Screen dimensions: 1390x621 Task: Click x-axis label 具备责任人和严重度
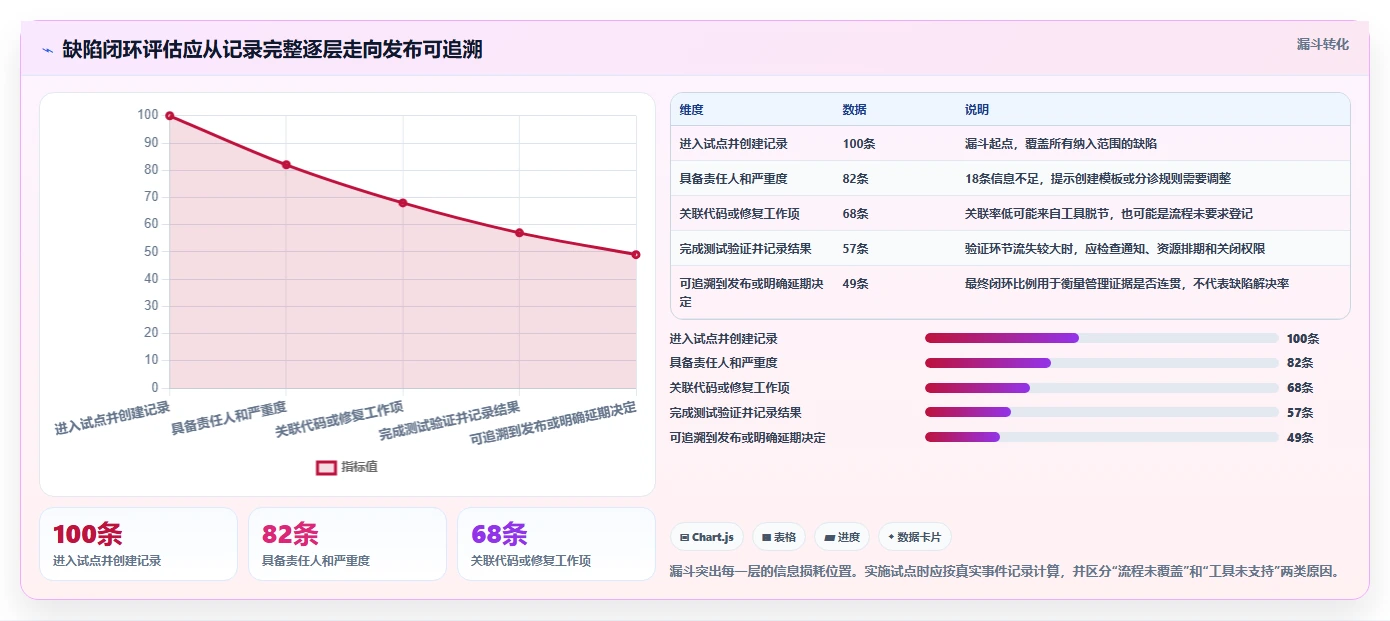(x=229, y=417)
